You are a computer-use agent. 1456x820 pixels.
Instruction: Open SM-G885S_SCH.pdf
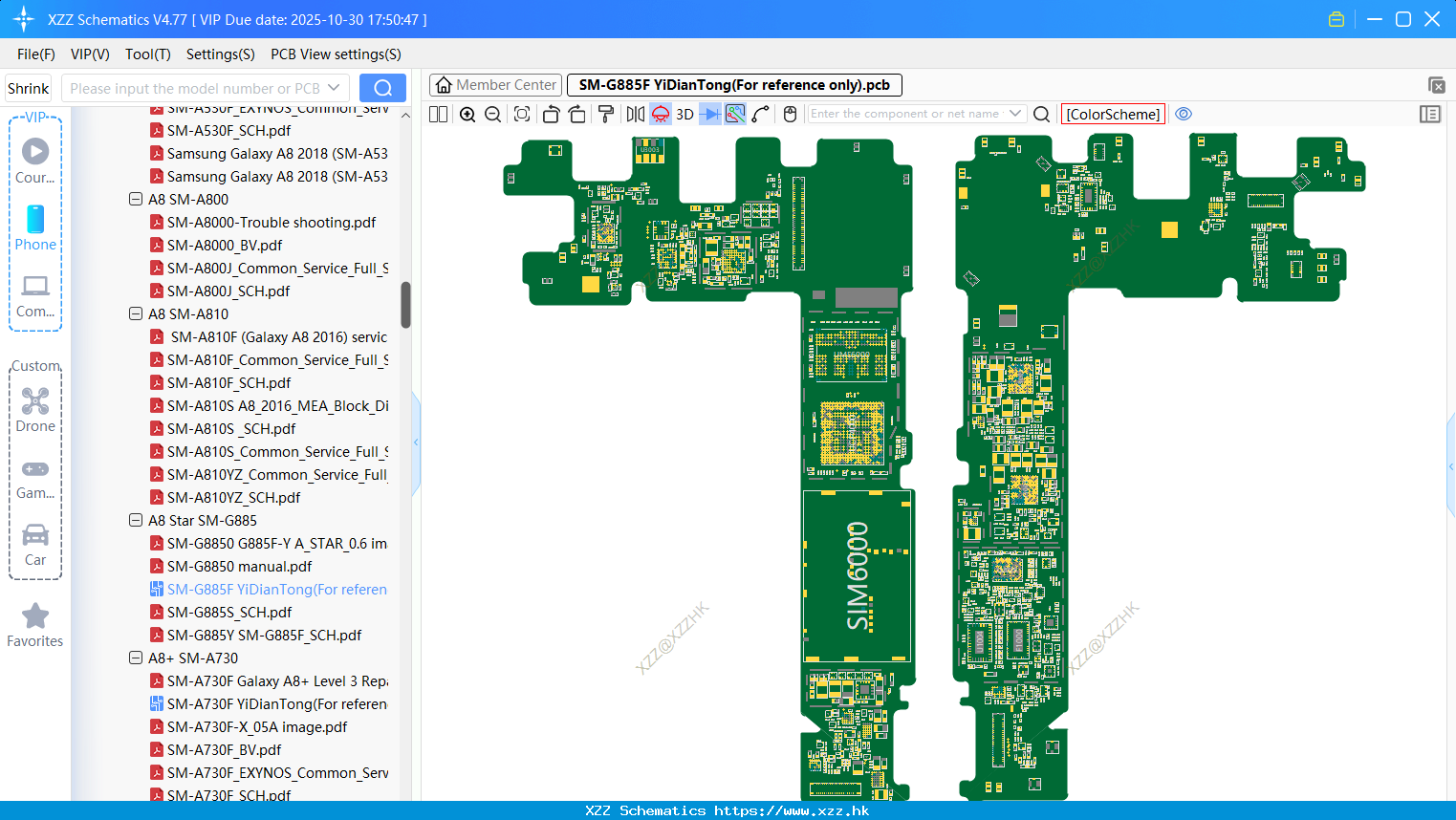tap(229, 613)
